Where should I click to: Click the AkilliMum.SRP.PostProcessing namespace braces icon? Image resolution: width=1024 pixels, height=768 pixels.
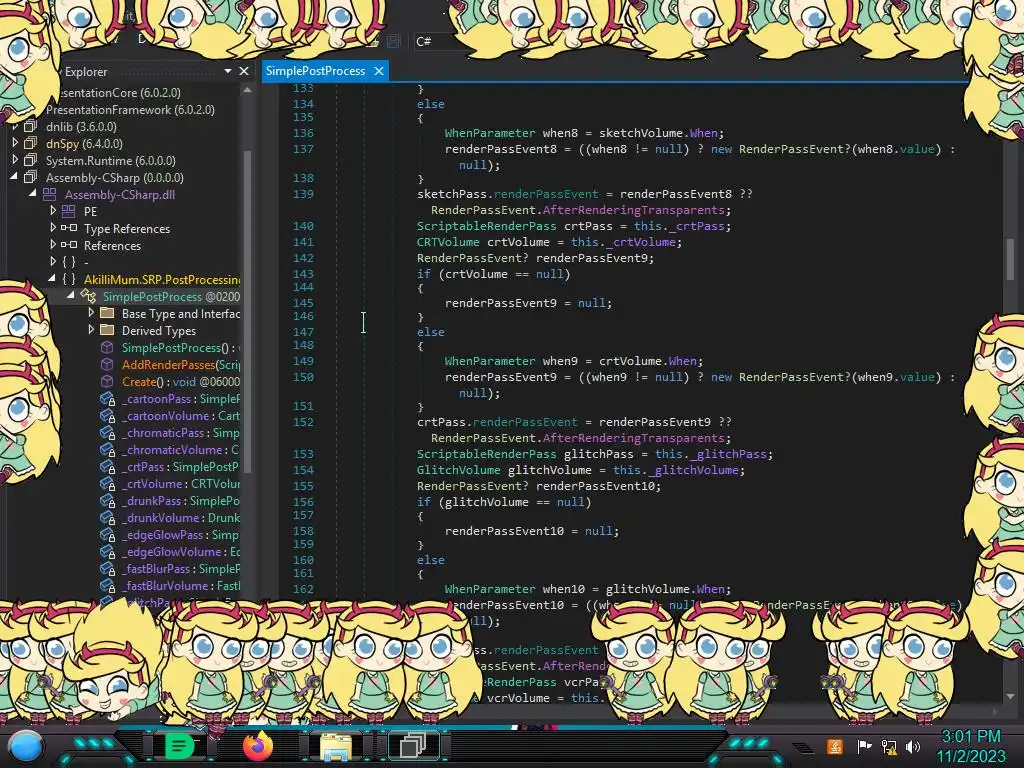pos(69,279)
